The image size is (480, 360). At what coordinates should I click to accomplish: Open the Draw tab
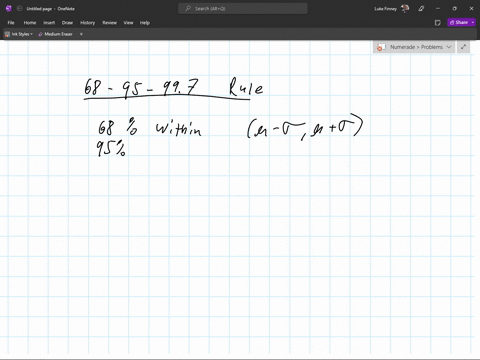point(67,23)
